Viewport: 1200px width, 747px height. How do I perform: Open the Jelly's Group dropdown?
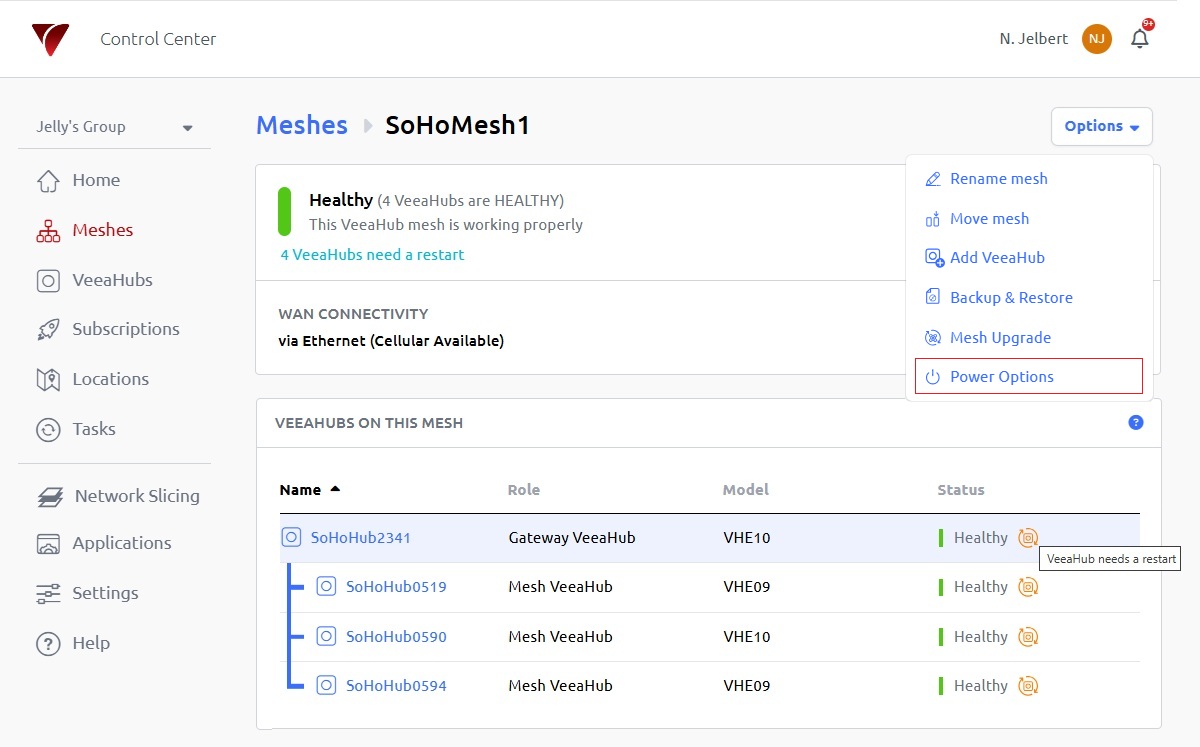(x=114, y=127)
